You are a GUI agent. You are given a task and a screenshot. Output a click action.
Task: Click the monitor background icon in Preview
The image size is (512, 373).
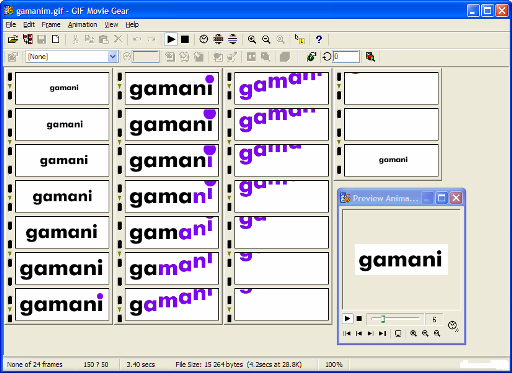pos(398,333)
